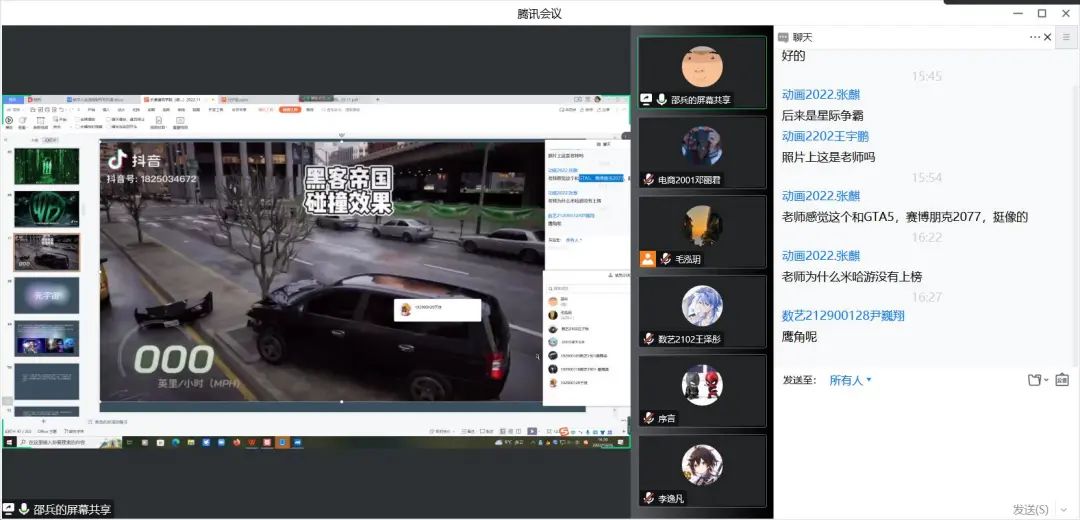Click the 黑客帝国 碰撞效果 title on slide
Image resolution: width=1080 pixels, height=520 pixels.
[x=349, y=191]
